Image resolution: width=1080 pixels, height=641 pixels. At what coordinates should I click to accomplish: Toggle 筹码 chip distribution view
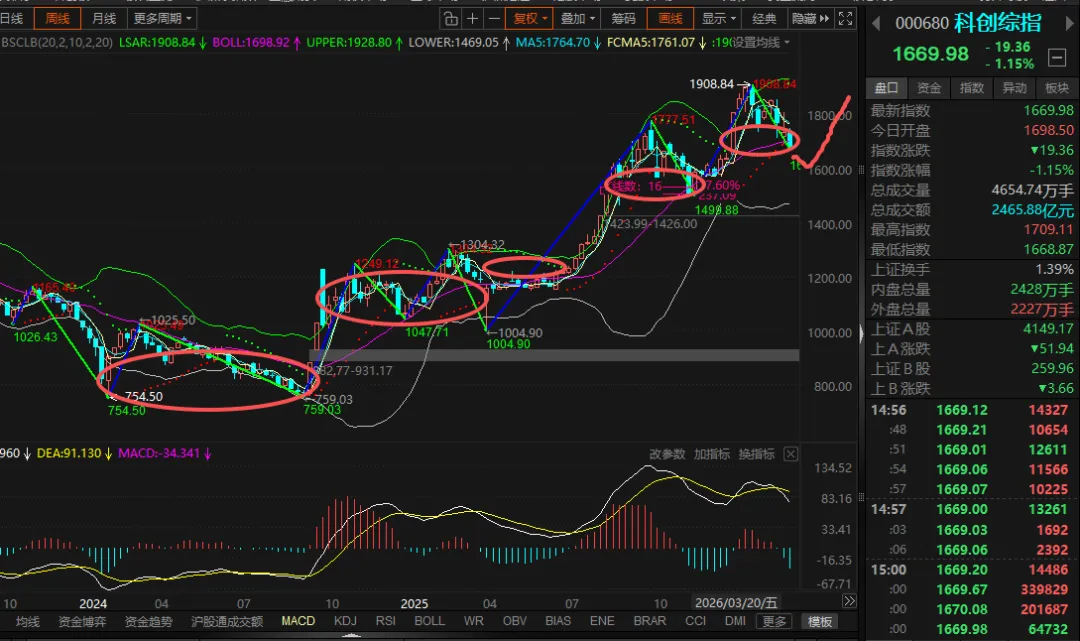coord(623,19)
